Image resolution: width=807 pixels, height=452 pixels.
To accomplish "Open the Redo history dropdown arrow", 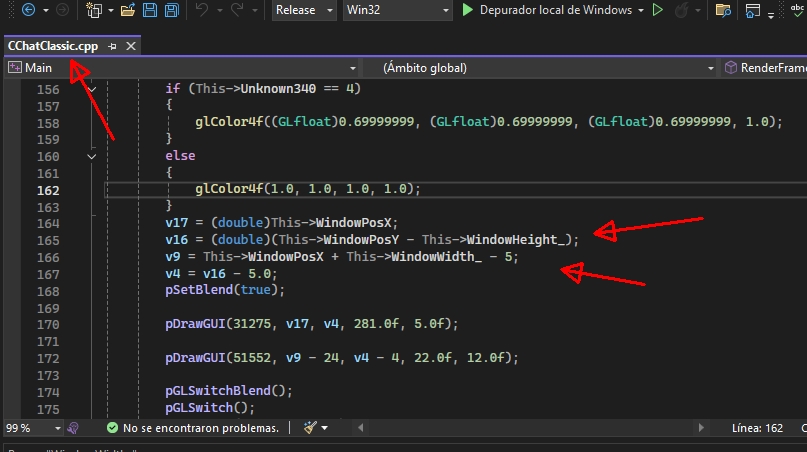I will point(255,10).
